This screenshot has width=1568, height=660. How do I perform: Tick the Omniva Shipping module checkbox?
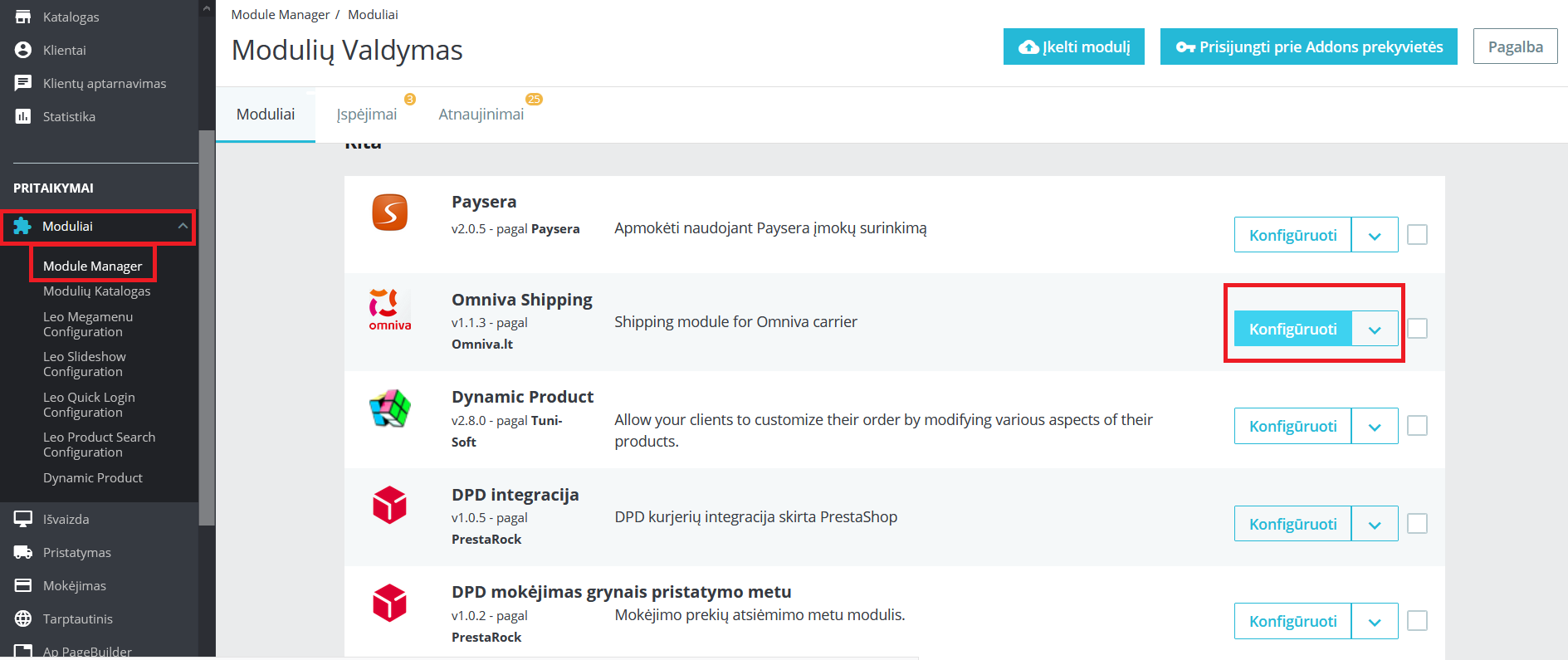tap(1418, 329)
